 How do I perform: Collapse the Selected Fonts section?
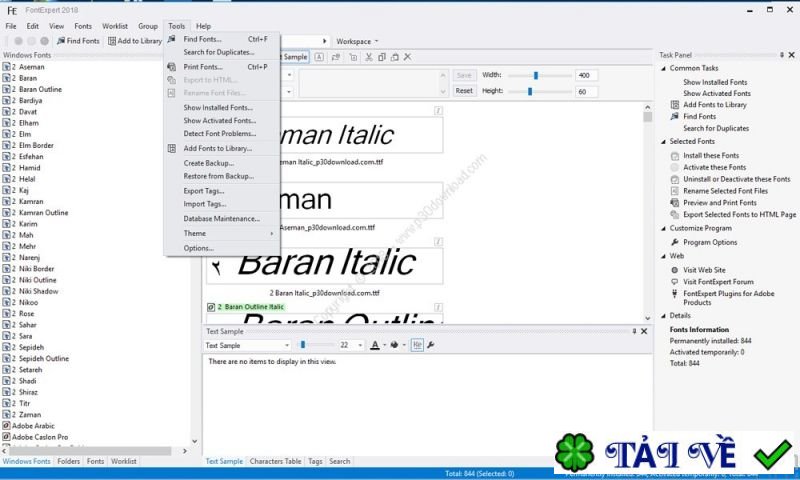tap(663, 142)
